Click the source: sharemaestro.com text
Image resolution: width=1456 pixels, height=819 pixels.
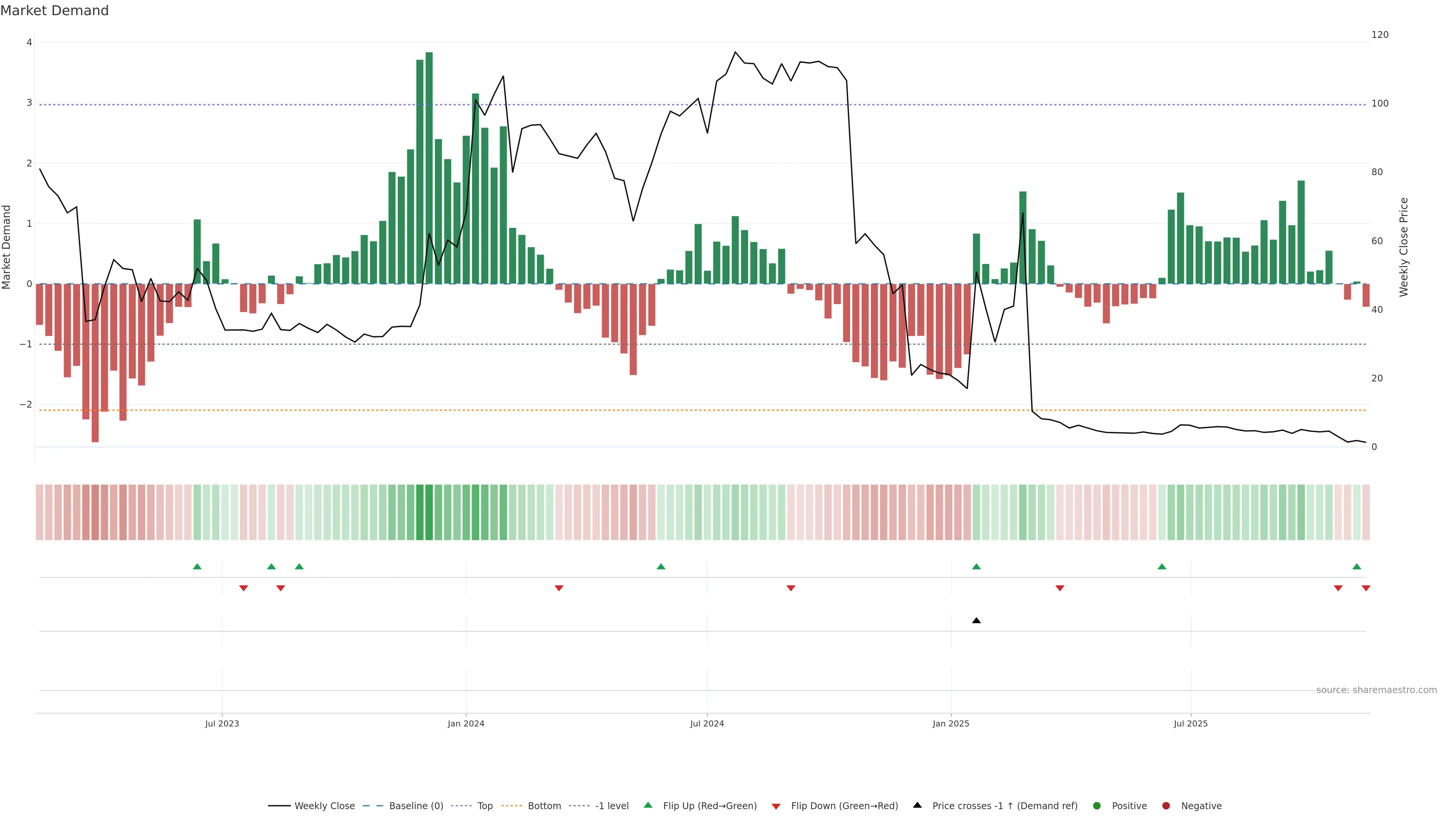[x=1376, y=690]
